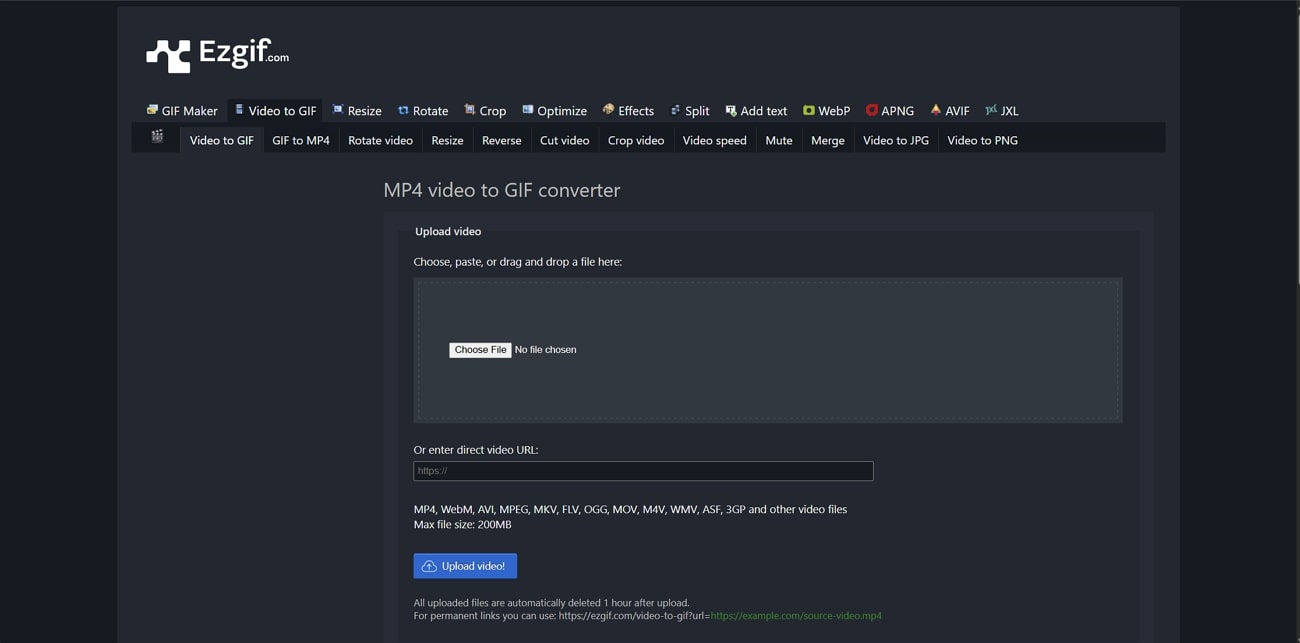This screenshot has width=1300, height=643.
Task: Switch to GIF to MP4 tab
Action: click(x=301, y=140)
